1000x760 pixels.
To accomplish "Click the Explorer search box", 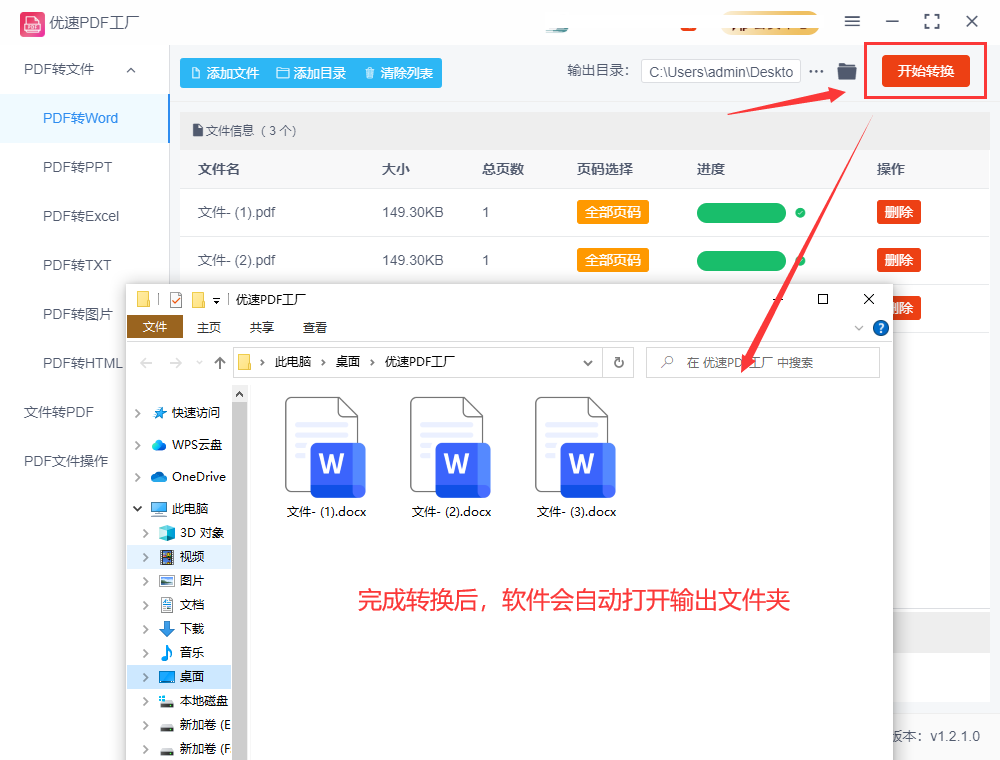I will click(x=763, y=363).
